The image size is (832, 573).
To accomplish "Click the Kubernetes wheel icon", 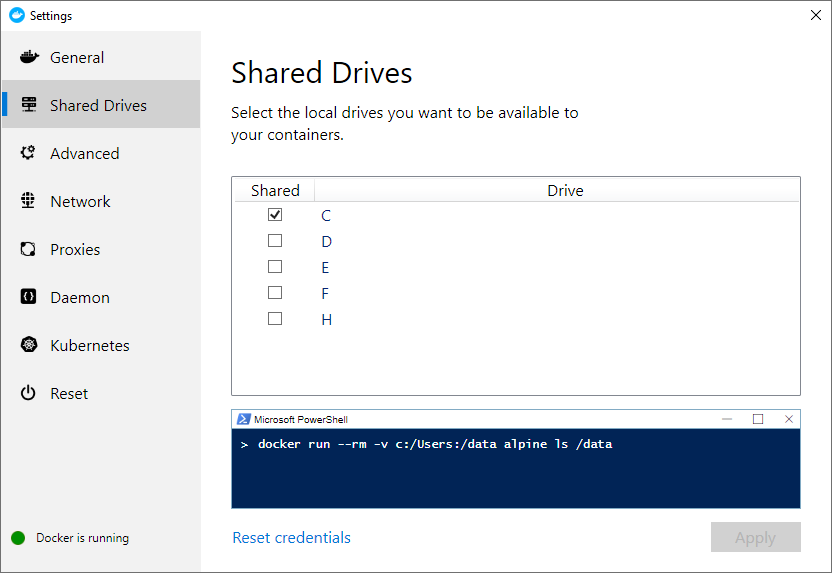I will coord(29,345).
